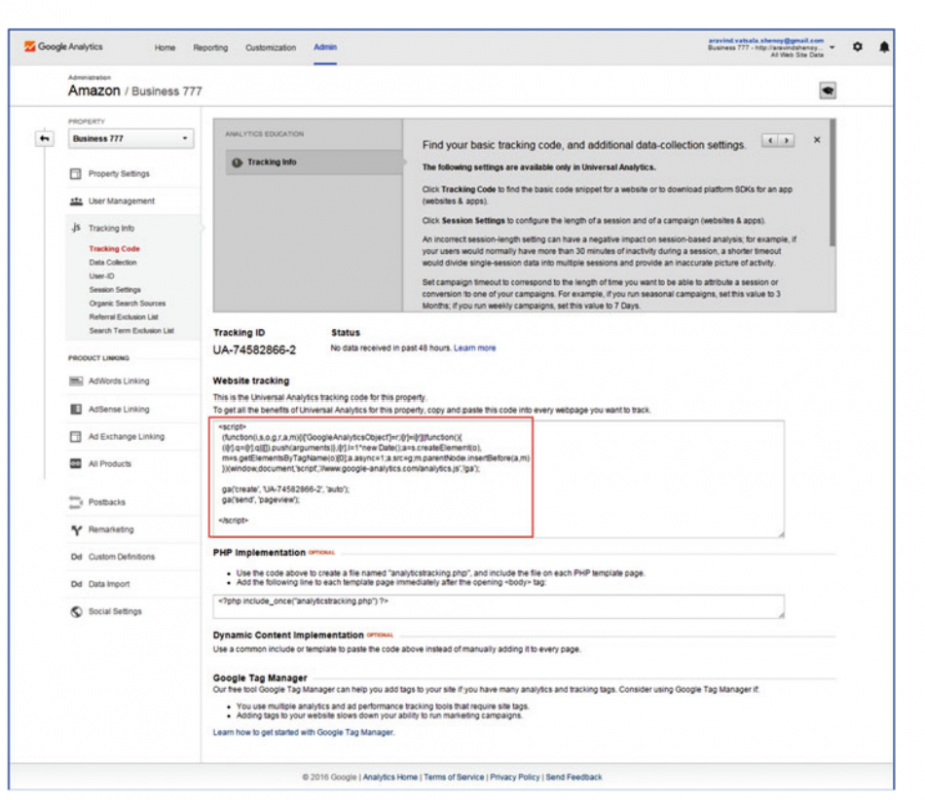The width and height of the screenshot is (925, 800).
Task: Open Data Import
Action: (x=109, y=584)
